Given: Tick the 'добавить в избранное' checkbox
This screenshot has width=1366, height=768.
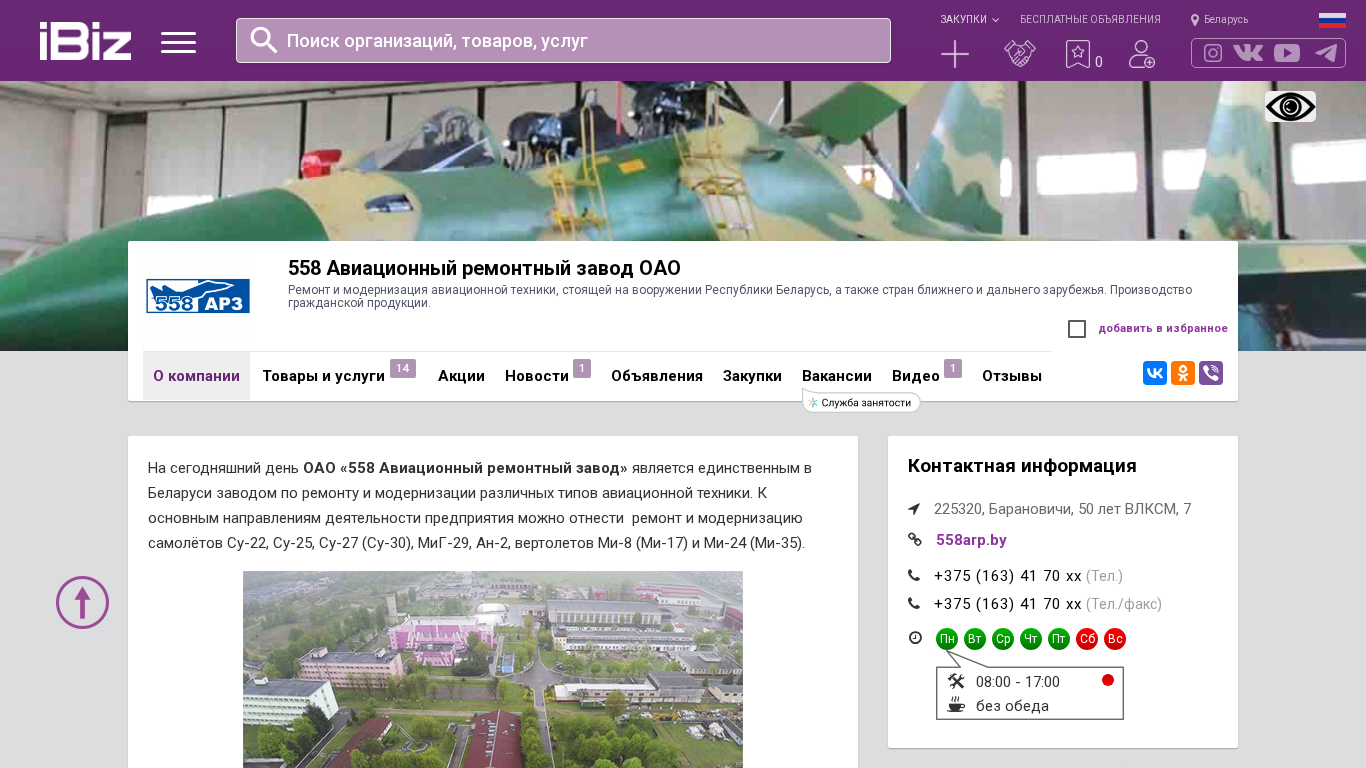Looking at the screenshot, I should [1077, 329].
